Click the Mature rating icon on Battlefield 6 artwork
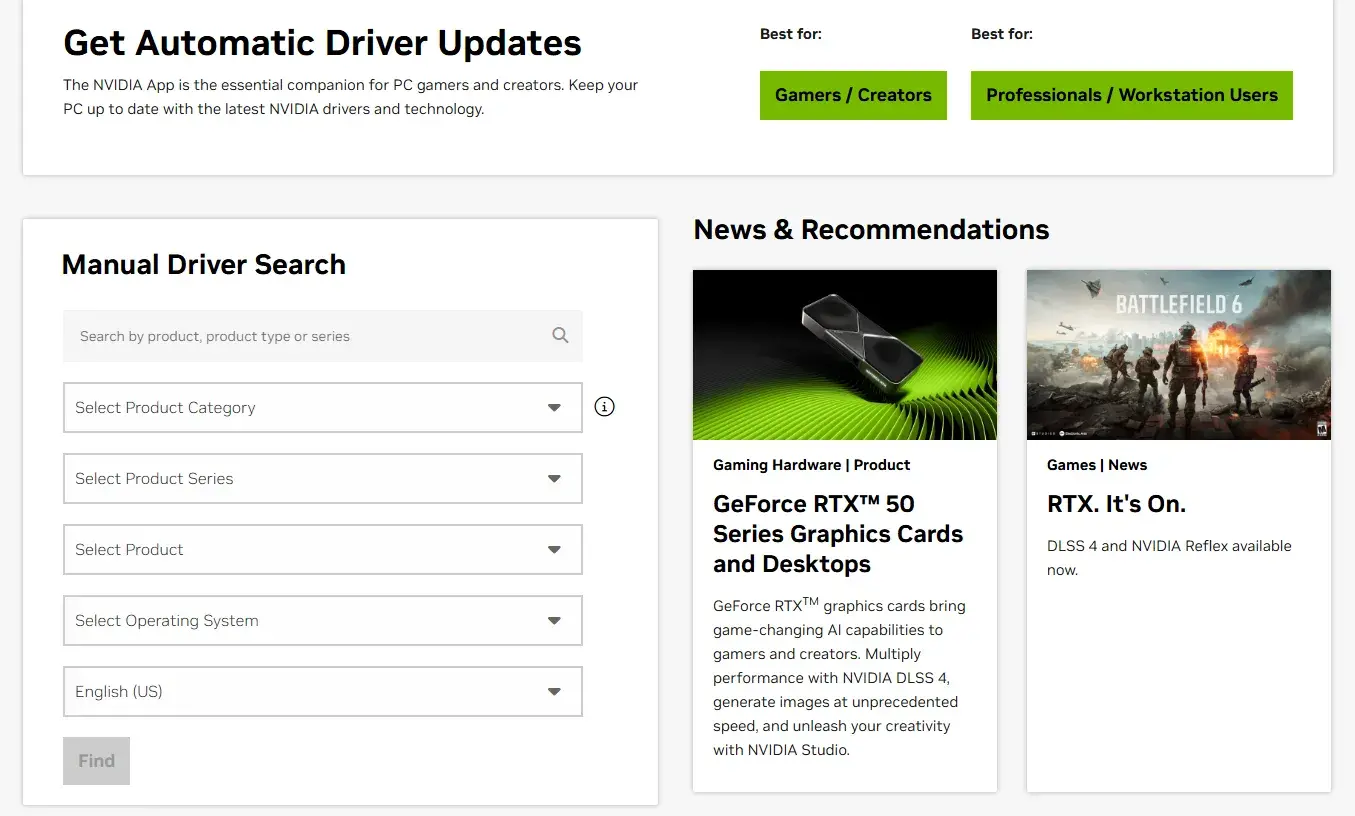The width and height of the screenshot is (1355, 816). click(x=1320, y=428)
